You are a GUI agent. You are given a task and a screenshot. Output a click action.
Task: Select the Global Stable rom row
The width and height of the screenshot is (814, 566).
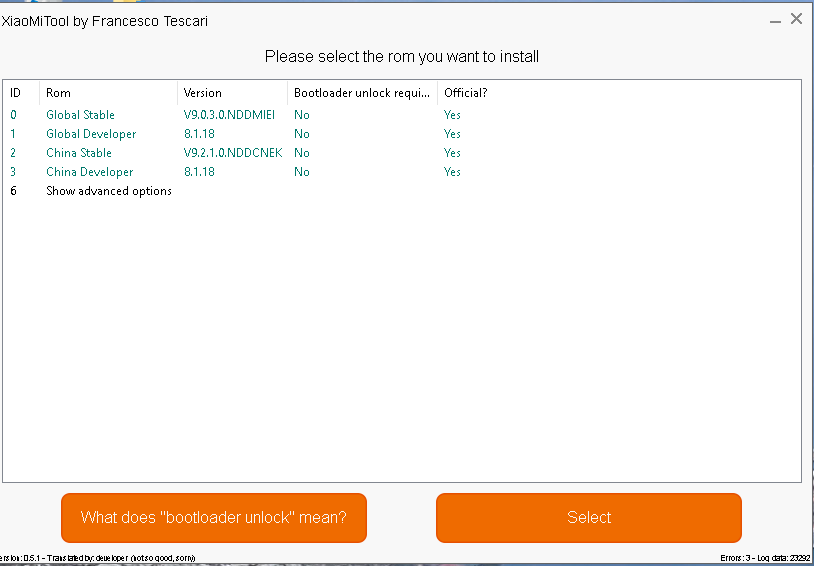(x=402, y=115)
